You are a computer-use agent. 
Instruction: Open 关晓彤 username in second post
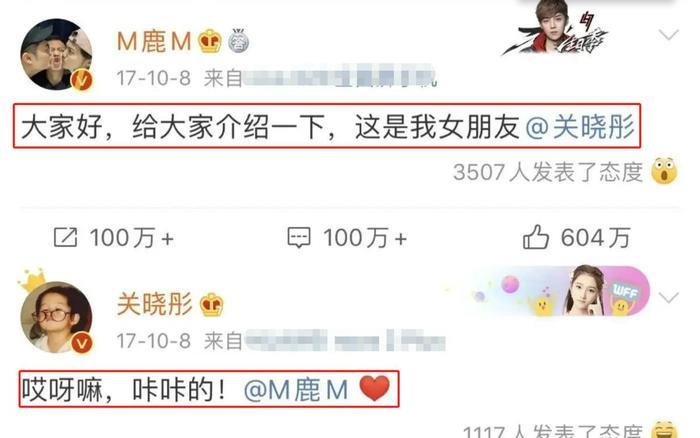click(154, 305)
